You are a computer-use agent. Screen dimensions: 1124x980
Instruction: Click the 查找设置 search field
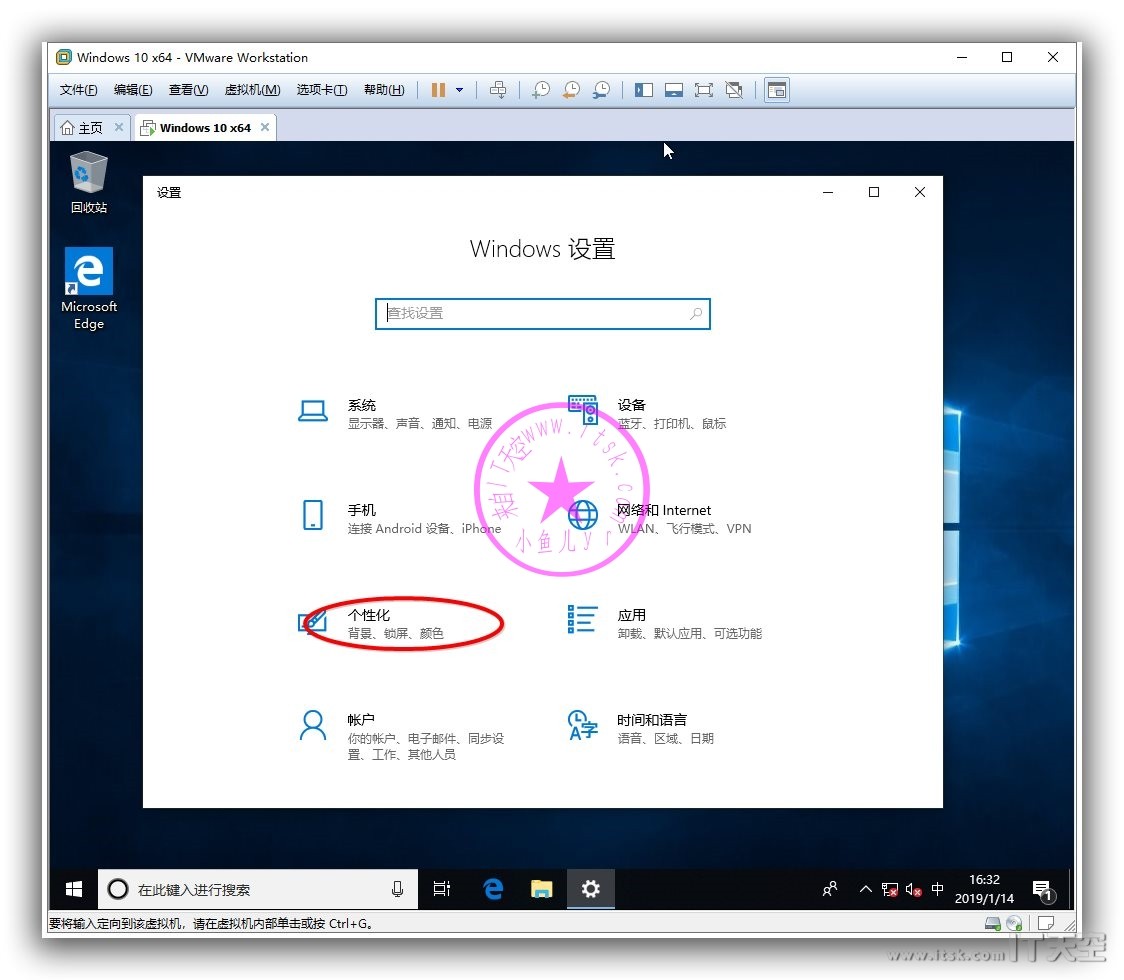click(543, 314)
